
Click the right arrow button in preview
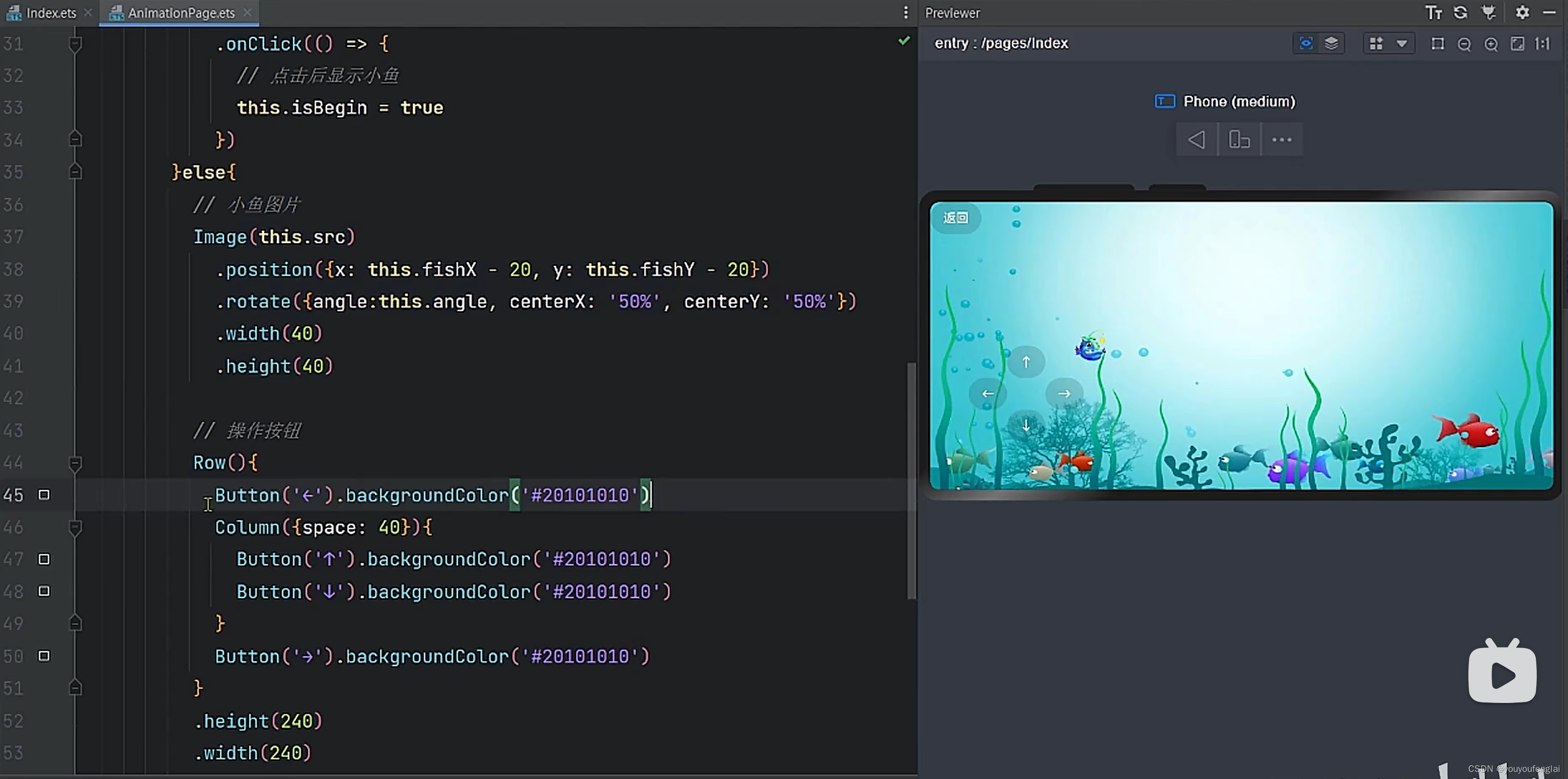coord(1064,394)
